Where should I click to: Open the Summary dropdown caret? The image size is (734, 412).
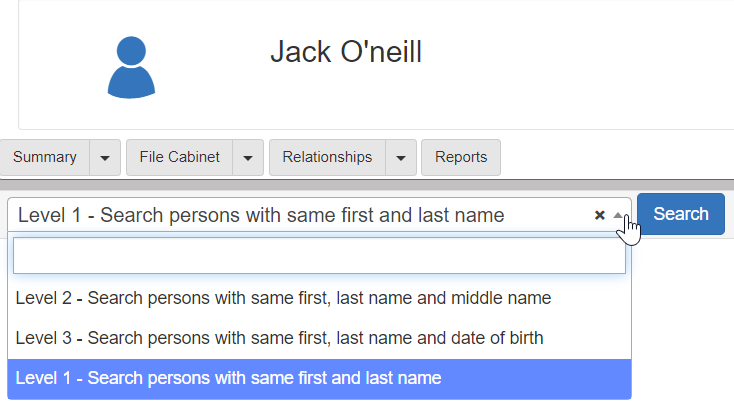click(105, 158)
